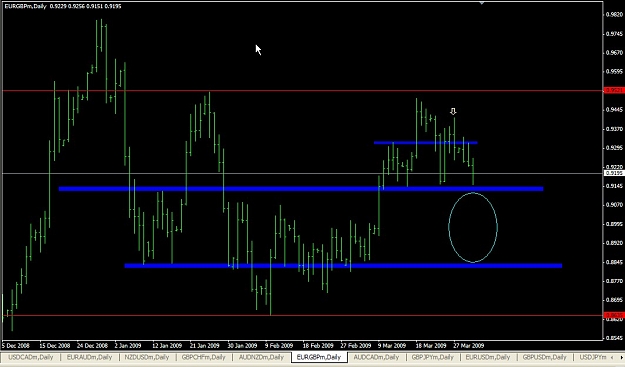Open the AUDNZDm,Daily chart tab
Screen dimensions: 625x367
(x=261, y=357)
